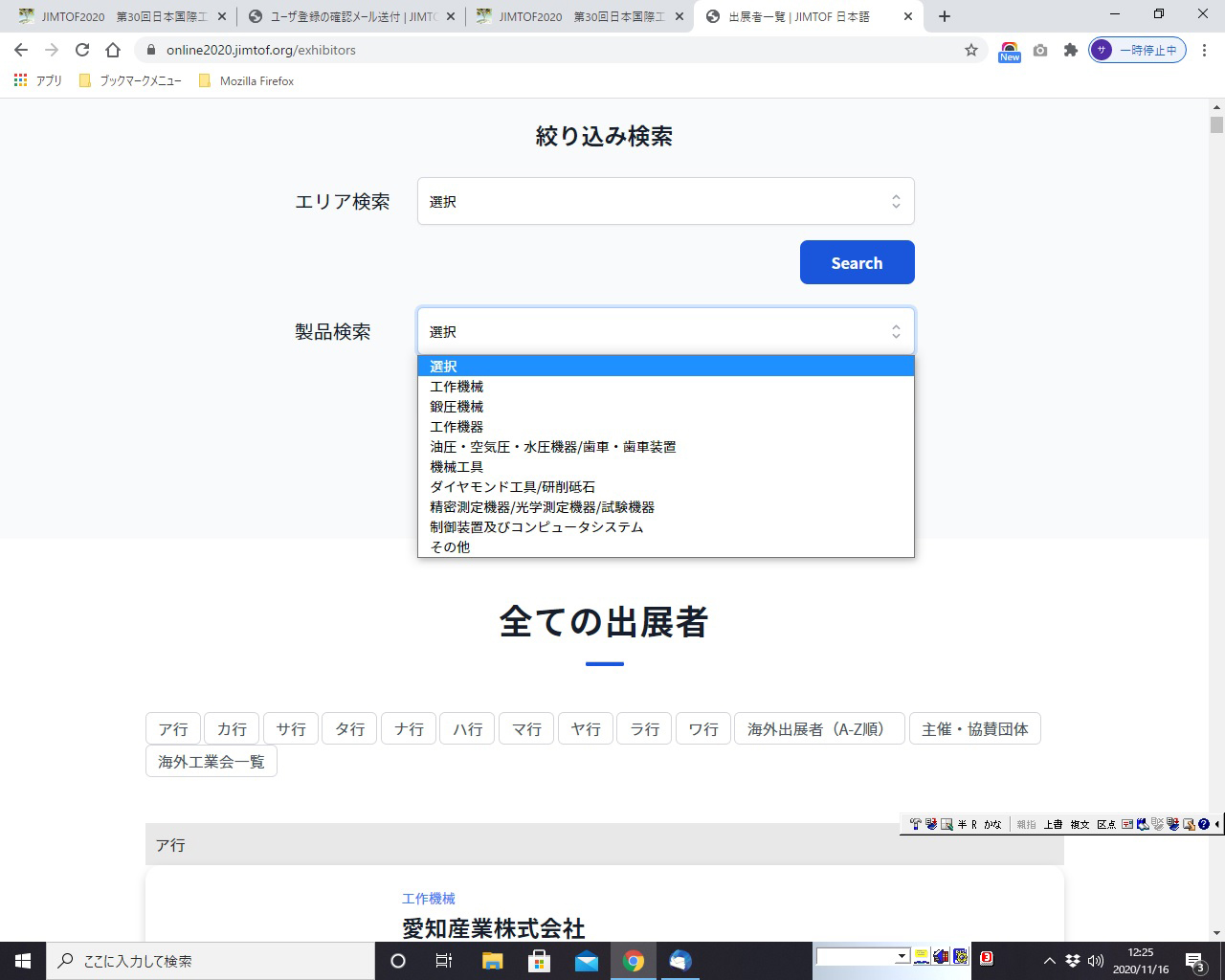Jump to ナ行 exhibitors
This screenshot has height=980, width=1225.
(409, 728)
